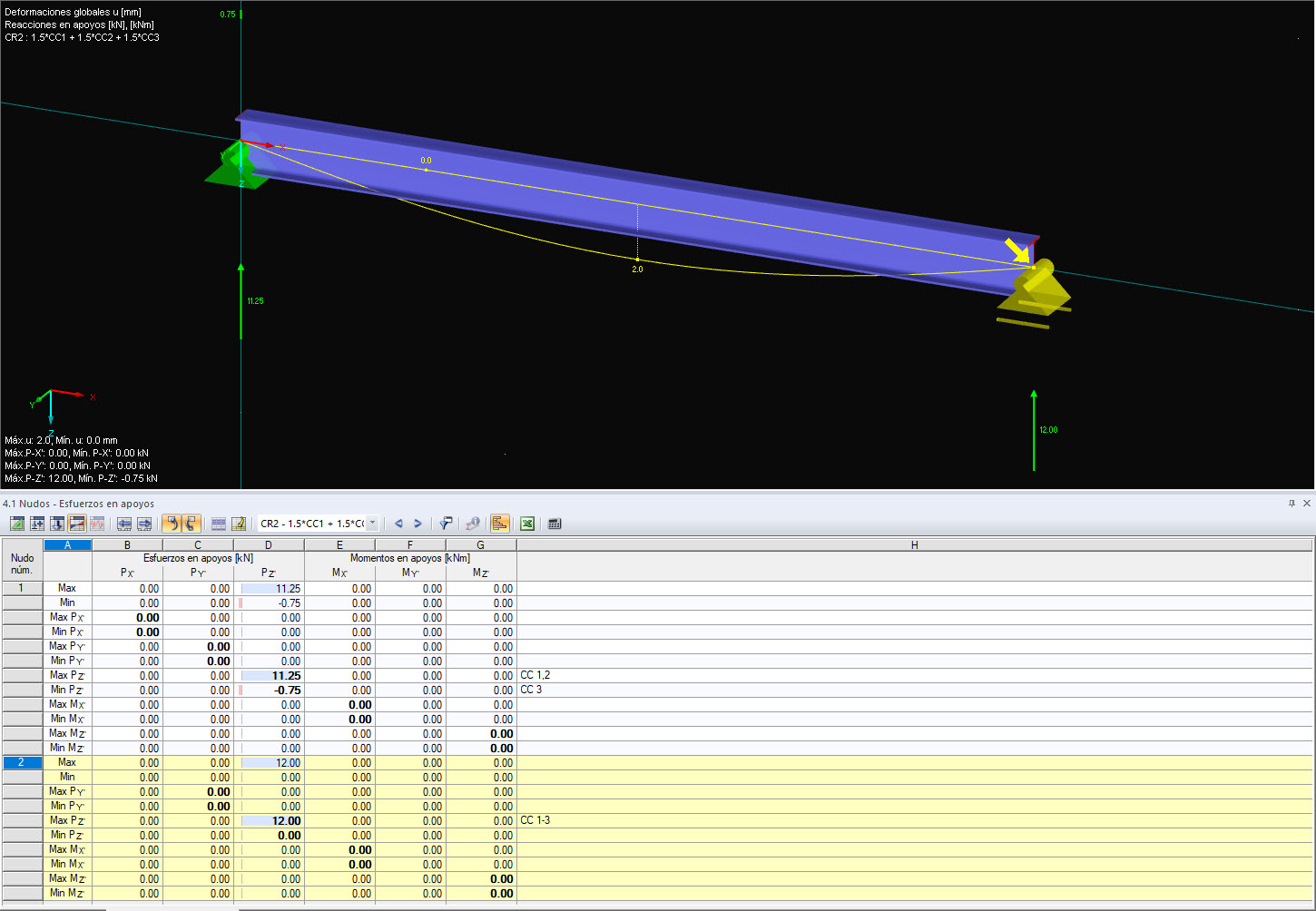
Task: Select column header A
Action: click(67, 545)
